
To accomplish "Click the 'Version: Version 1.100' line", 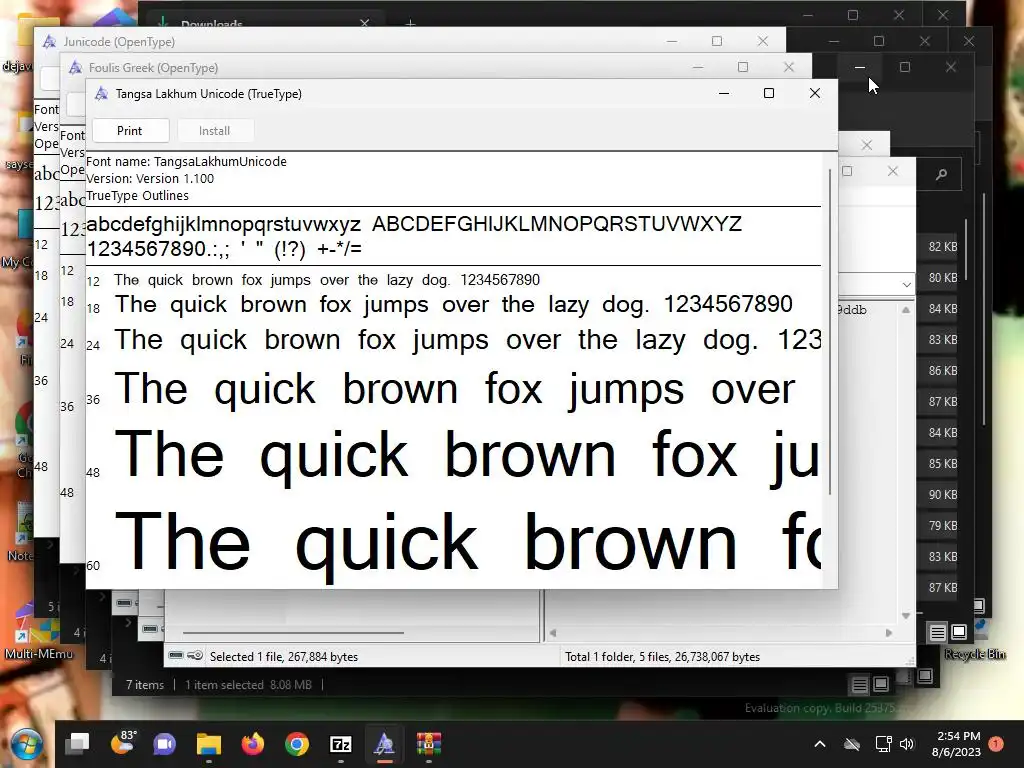I will click(150, 179).
